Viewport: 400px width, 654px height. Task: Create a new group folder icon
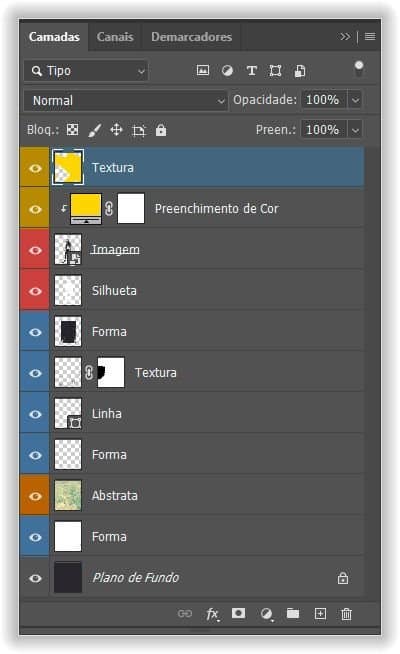tap(293, 613)
